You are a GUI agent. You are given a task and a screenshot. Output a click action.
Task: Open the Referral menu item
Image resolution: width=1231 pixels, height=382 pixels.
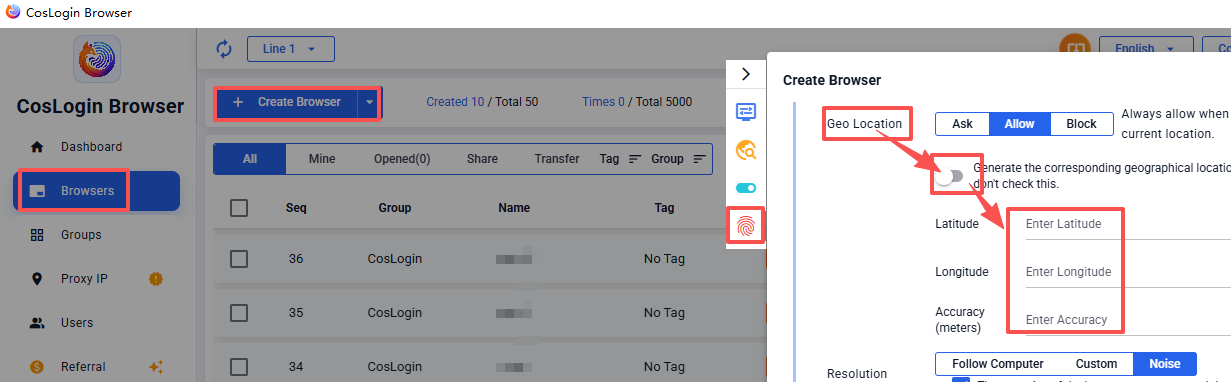pos(96,367)
